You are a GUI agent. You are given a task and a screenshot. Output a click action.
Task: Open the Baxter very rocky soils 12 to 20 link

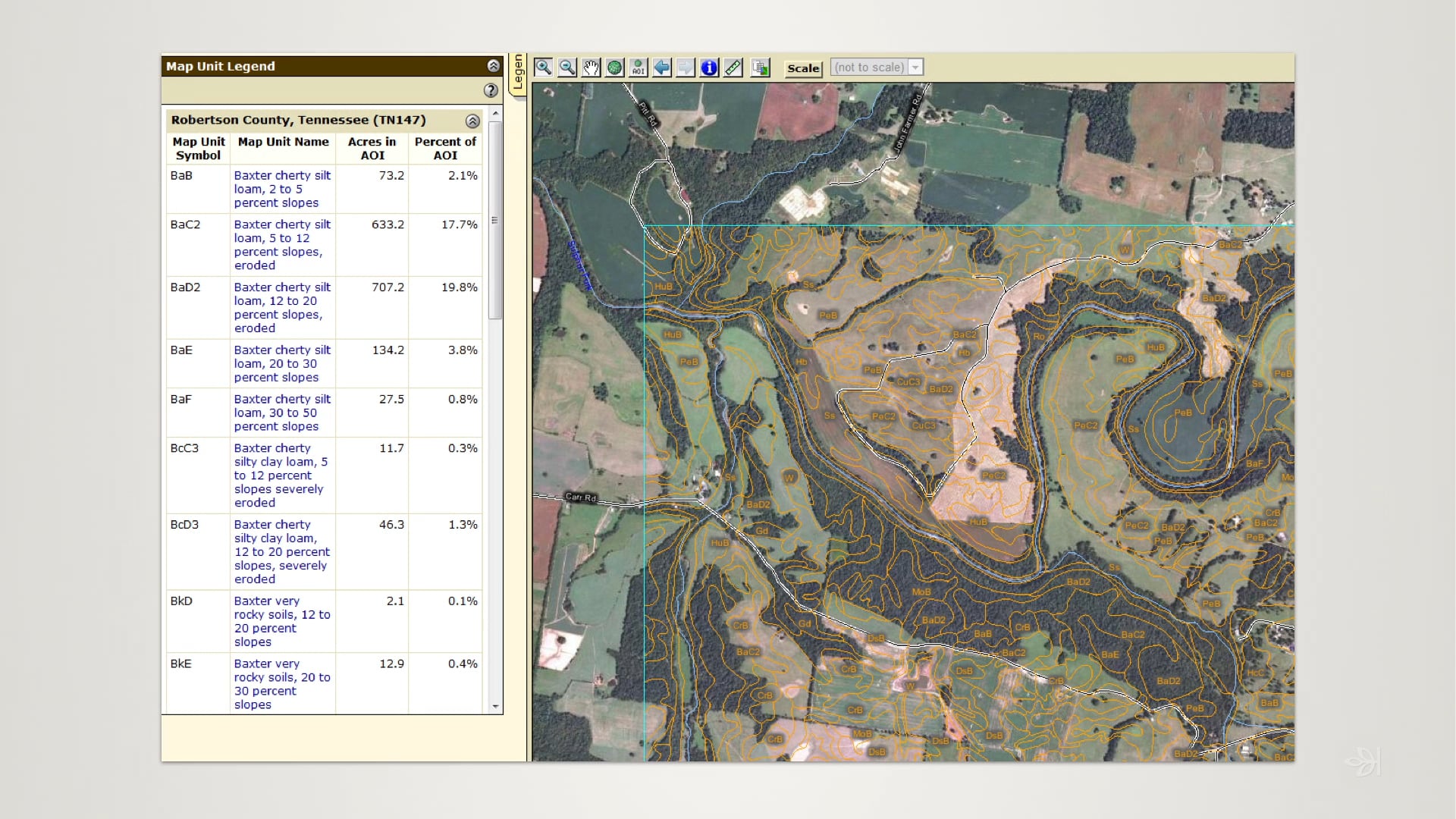(283, 622)
